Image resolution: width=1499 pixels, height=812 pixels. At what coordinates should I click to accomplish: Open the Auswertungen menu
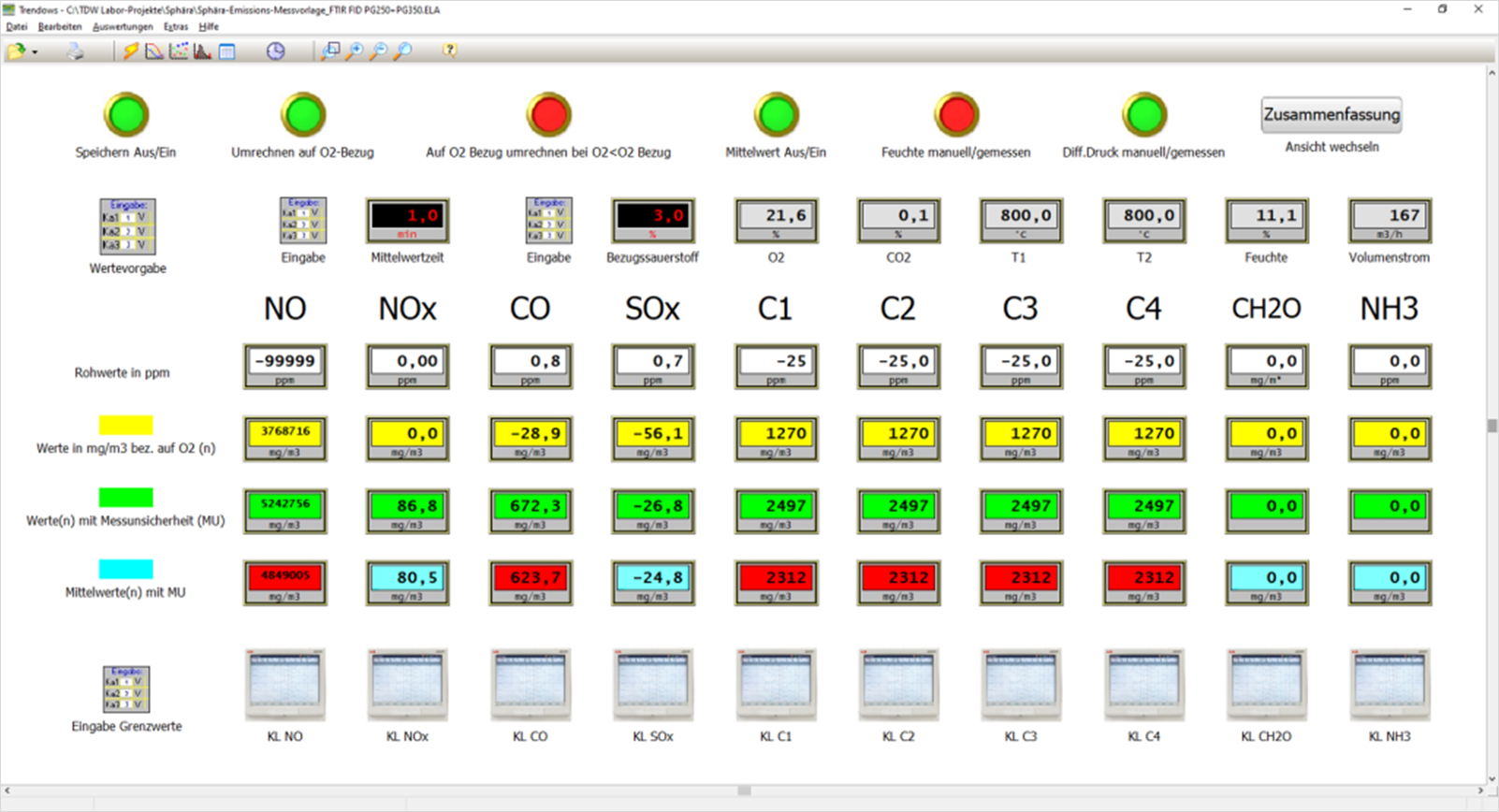(123, 26)
